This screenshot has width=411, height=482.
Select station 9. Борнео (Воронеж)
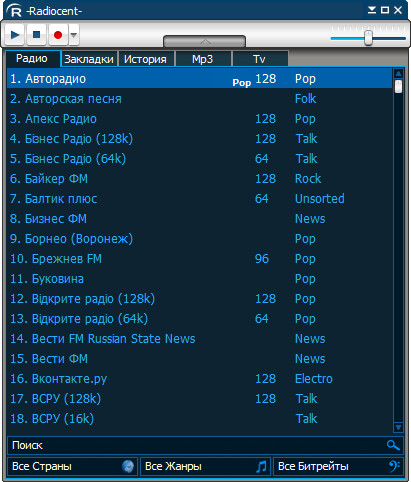pyautogui.click(x=199, y=239)
